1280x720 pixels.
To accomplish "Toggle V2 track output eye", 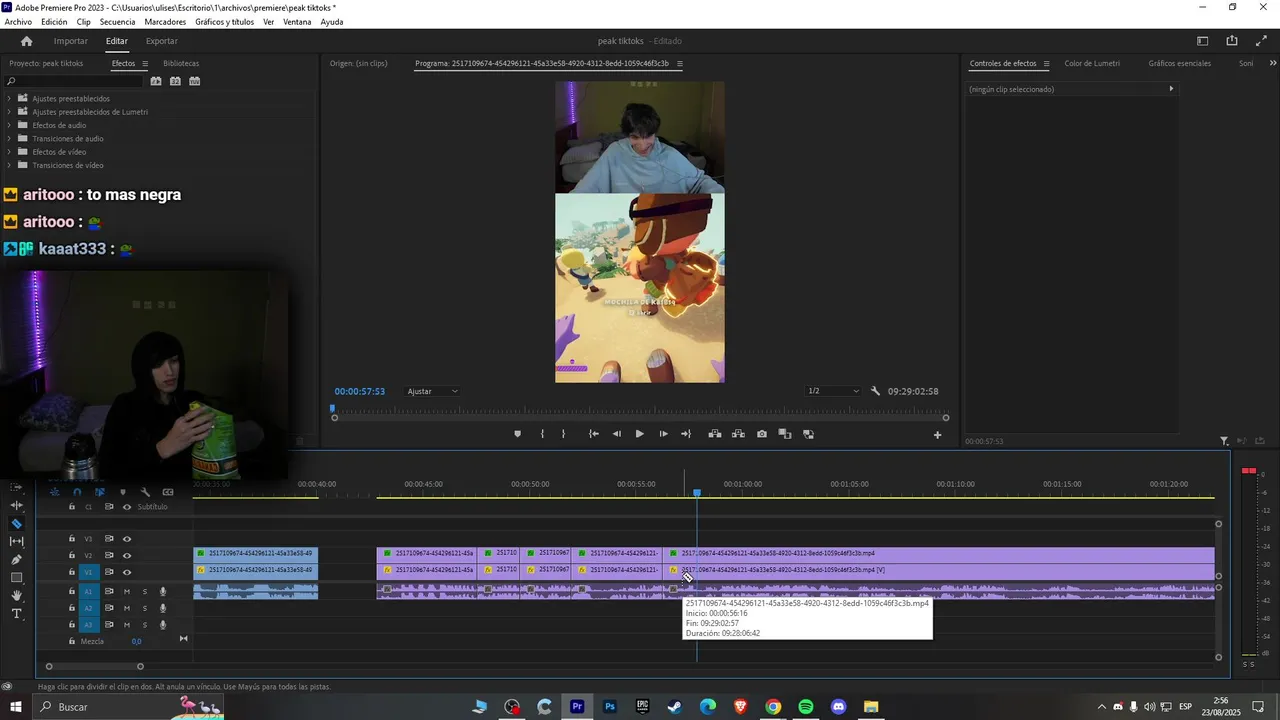I will coord(127,555).
